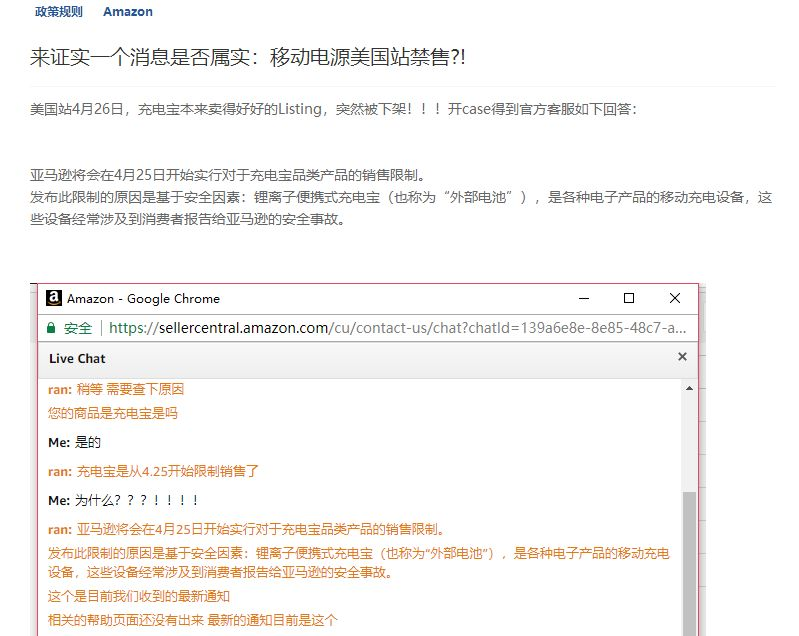Close the Live Chat panel
Screen dimensions: 799x636
[x=682, y=357]
